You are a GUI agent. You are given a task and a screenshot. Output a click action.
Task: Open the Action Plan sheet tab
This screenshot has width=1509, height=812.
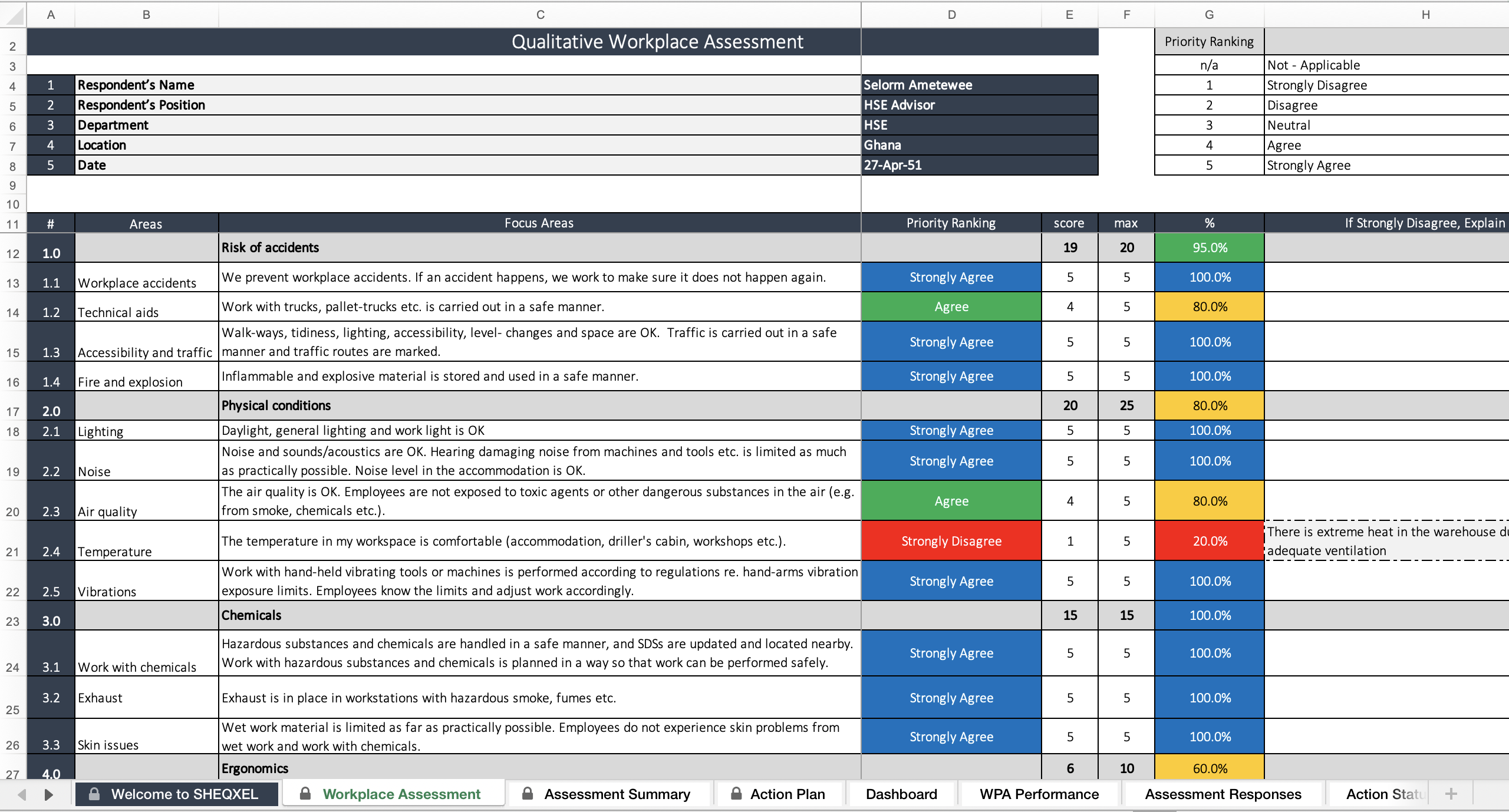[x=779, y=794]
